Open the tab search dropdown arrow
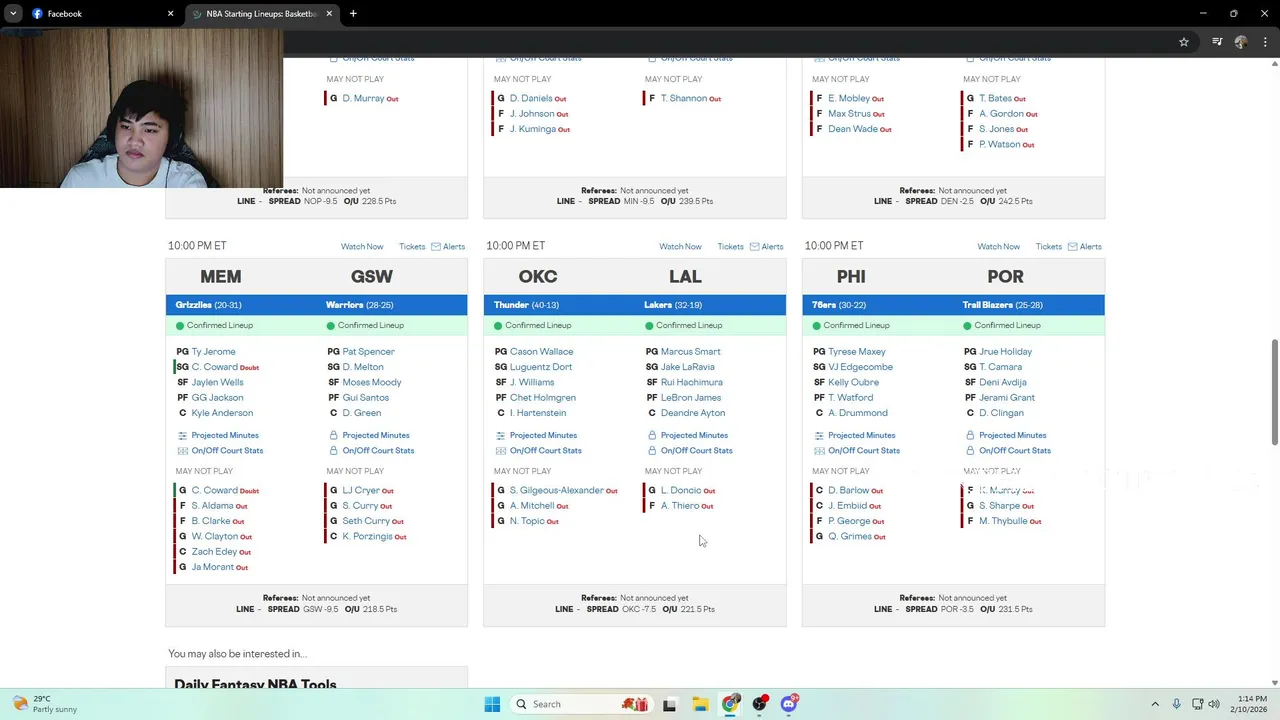This screenshot has height=720, width=1280. (x=13, y=14)
